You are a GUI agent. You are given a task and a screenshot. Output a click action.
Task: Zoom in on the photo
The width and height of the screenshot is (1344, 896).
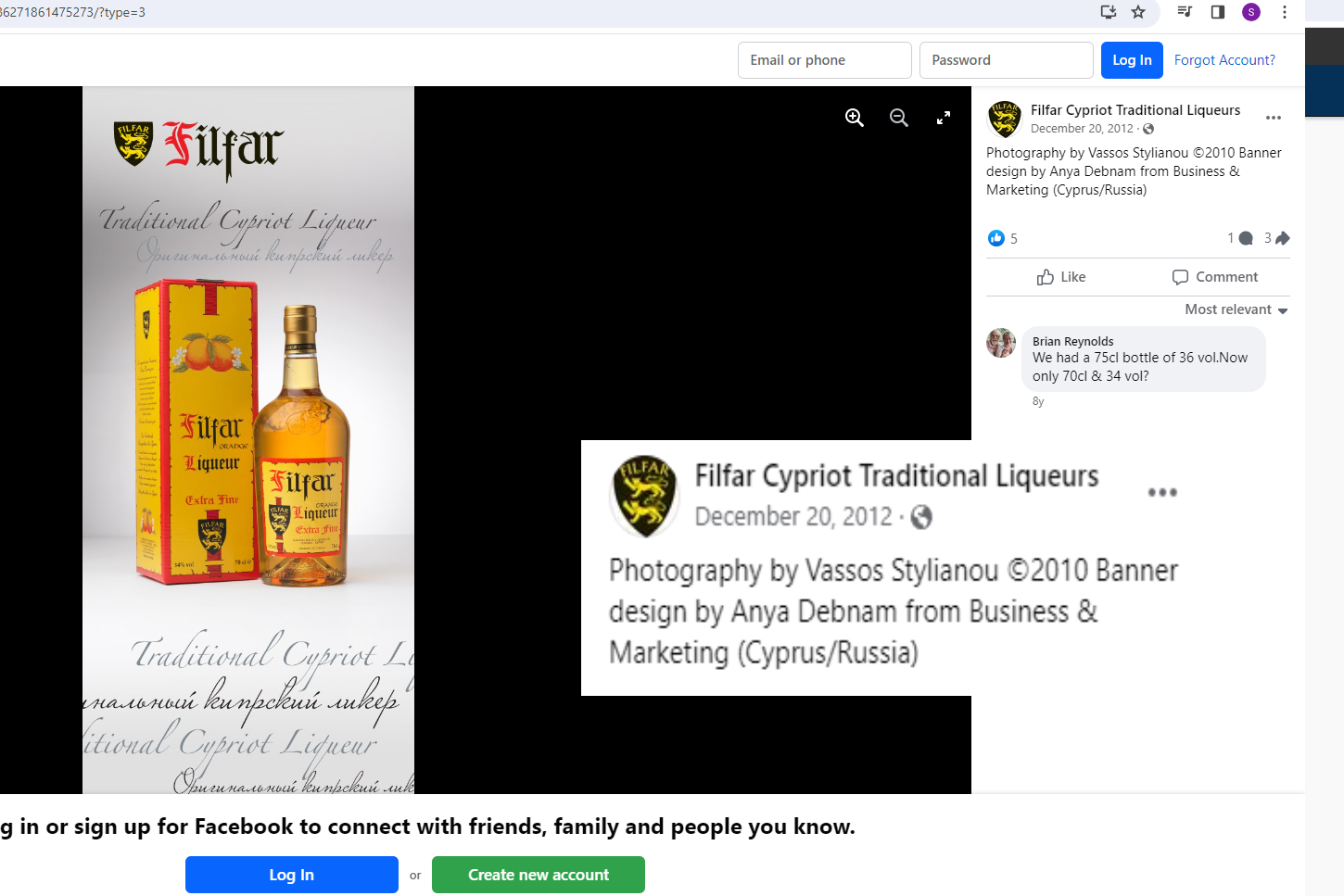(x=854, y=118)
